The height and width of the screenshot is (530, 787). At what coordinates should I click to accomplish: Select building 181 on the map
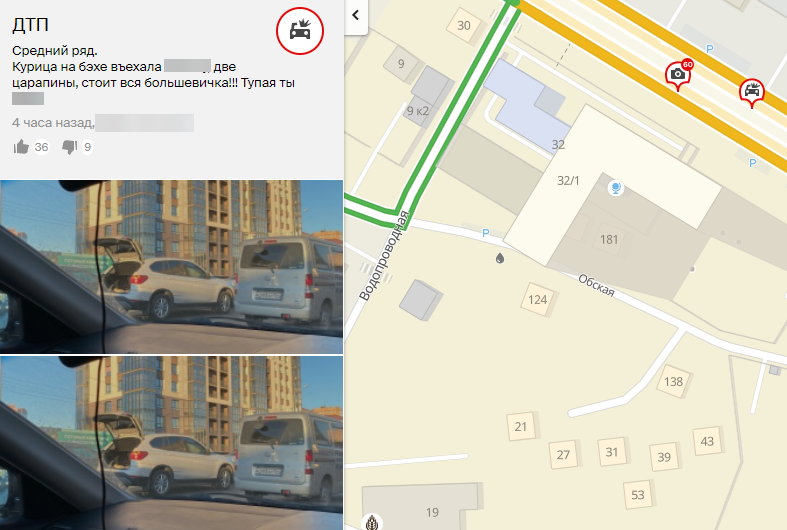coord(609,239)
